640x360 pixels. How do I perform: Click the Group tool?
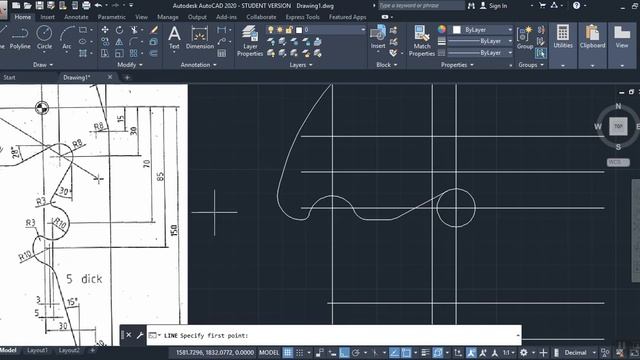[x=525, y=37]
